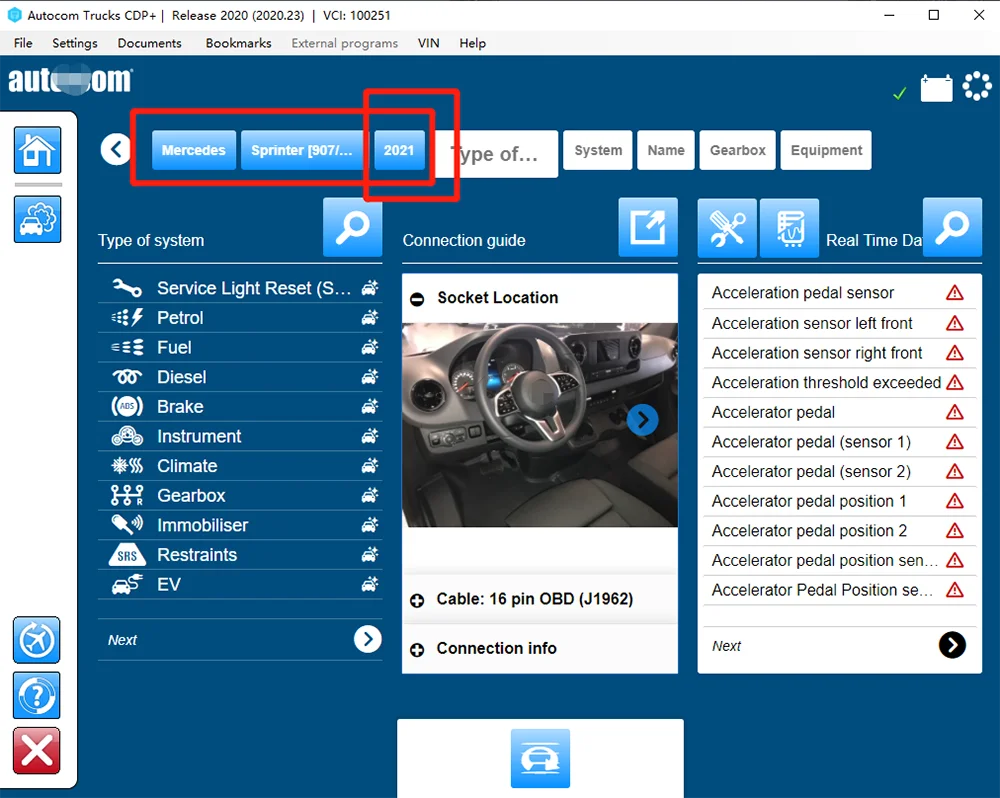Image resolution: width=1000 pixels, height=798 pixels.
Task: Select Acceleration threshold exceeded parameter
Action: tap(839, 383)
